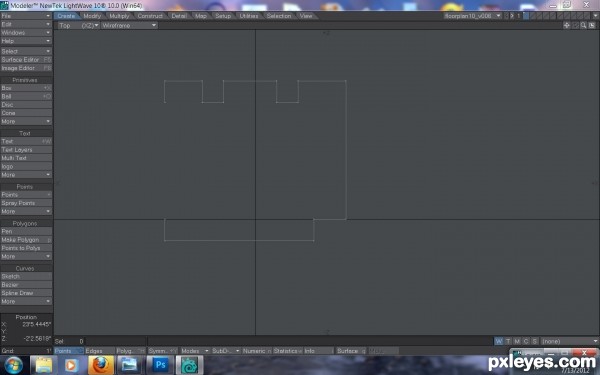Screen dimensions: 600x375
Task: Toggle the T texture map mode button
Action: pos(508,341)
